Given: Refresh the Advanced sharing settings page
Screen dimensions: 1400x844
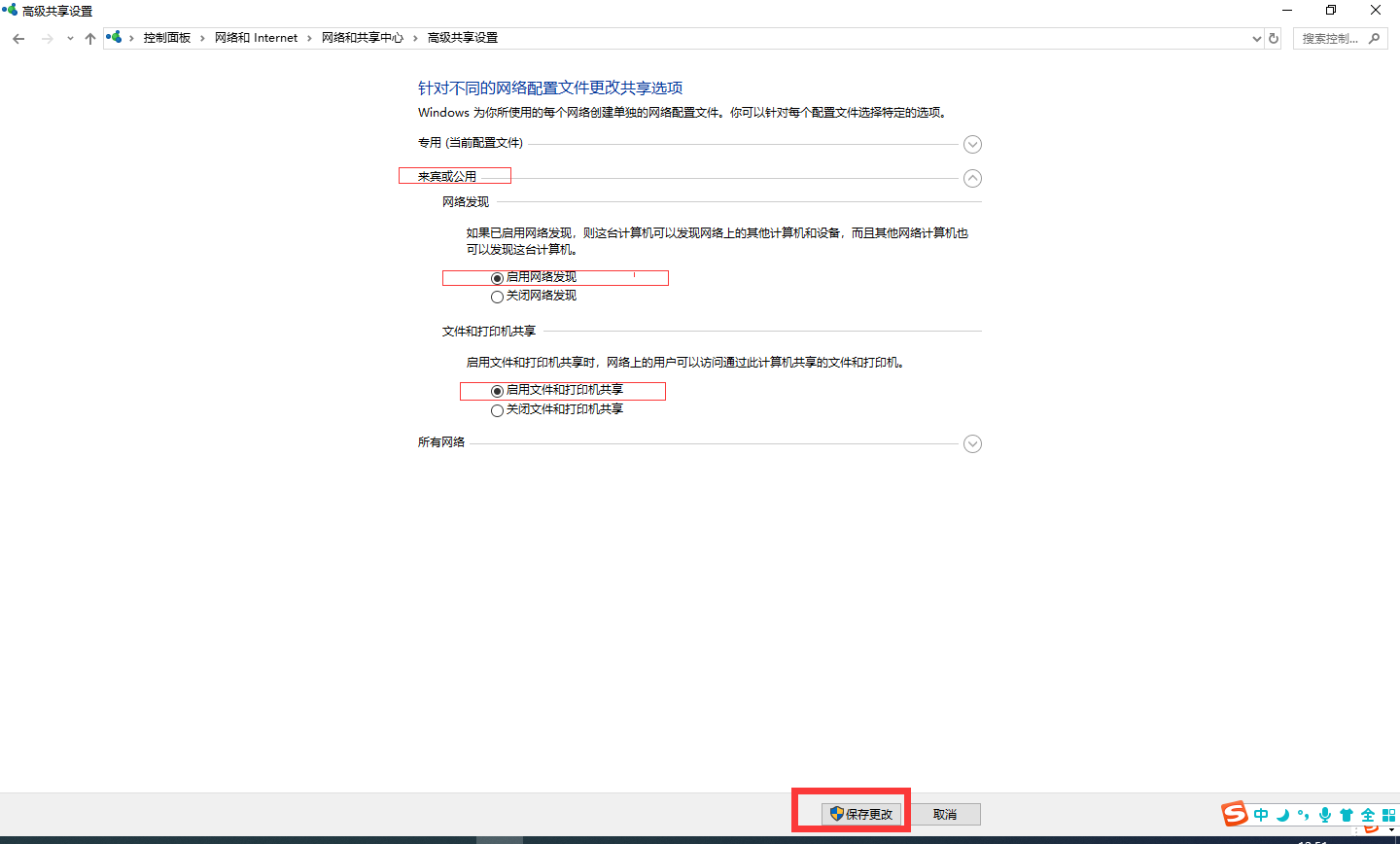Looking at the screenshot, I should pos(1274,39).
